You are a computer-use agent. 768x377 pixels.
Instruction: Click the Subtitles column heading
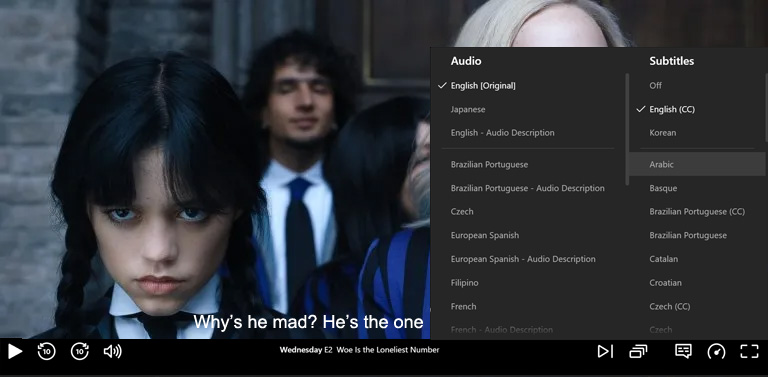coord(672,61)
